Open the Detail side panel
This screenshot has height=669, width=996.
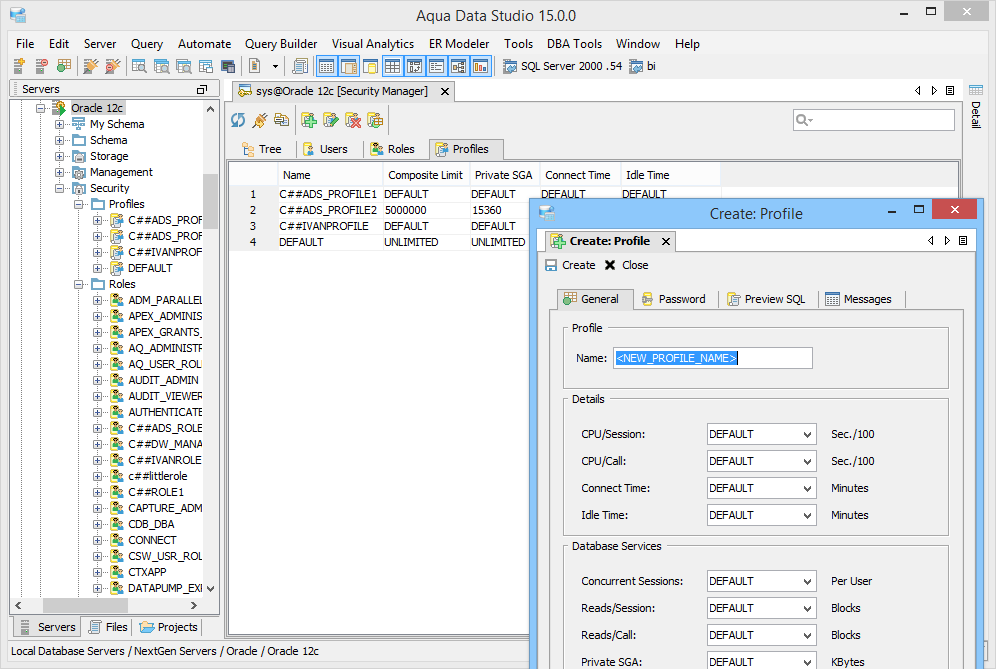[x=976, y=107]
